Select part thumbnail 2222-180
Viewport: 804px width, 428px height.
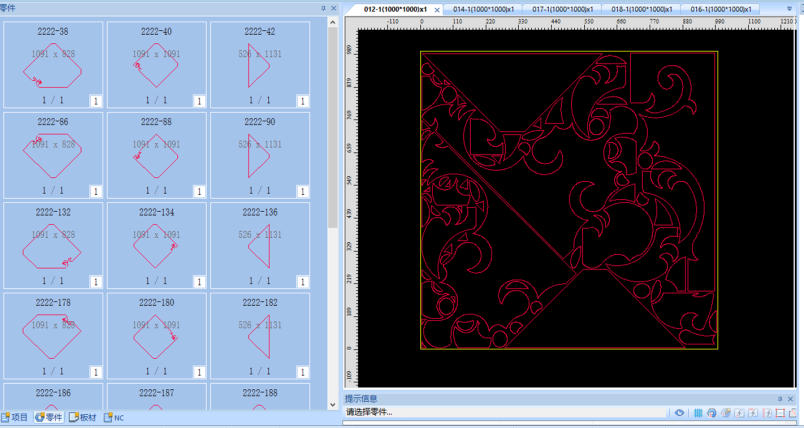click(x=156, y=336)
